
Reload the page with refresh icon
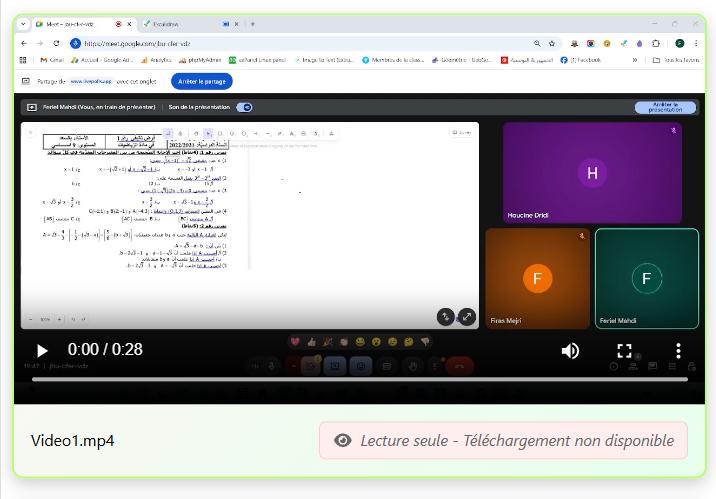(x=56, y=44)
